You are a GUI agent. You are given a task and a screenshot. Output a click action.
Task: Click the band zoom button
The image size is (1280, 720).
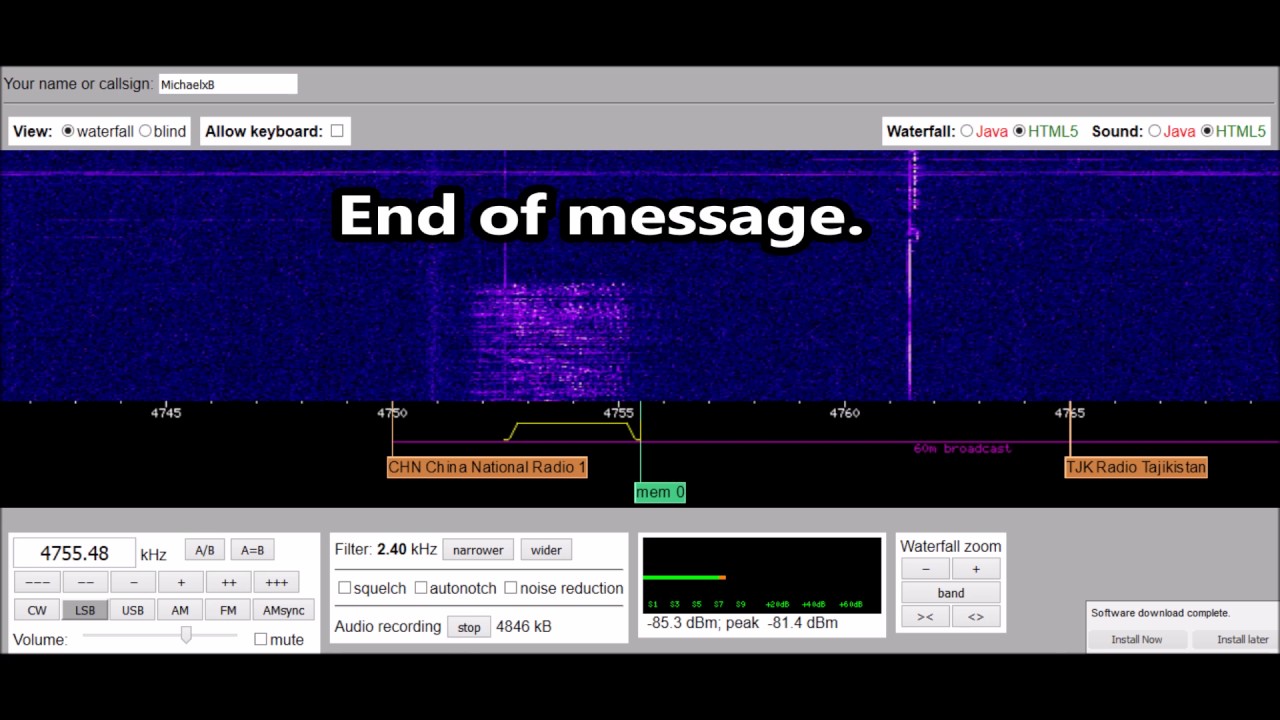coord(951,593)
